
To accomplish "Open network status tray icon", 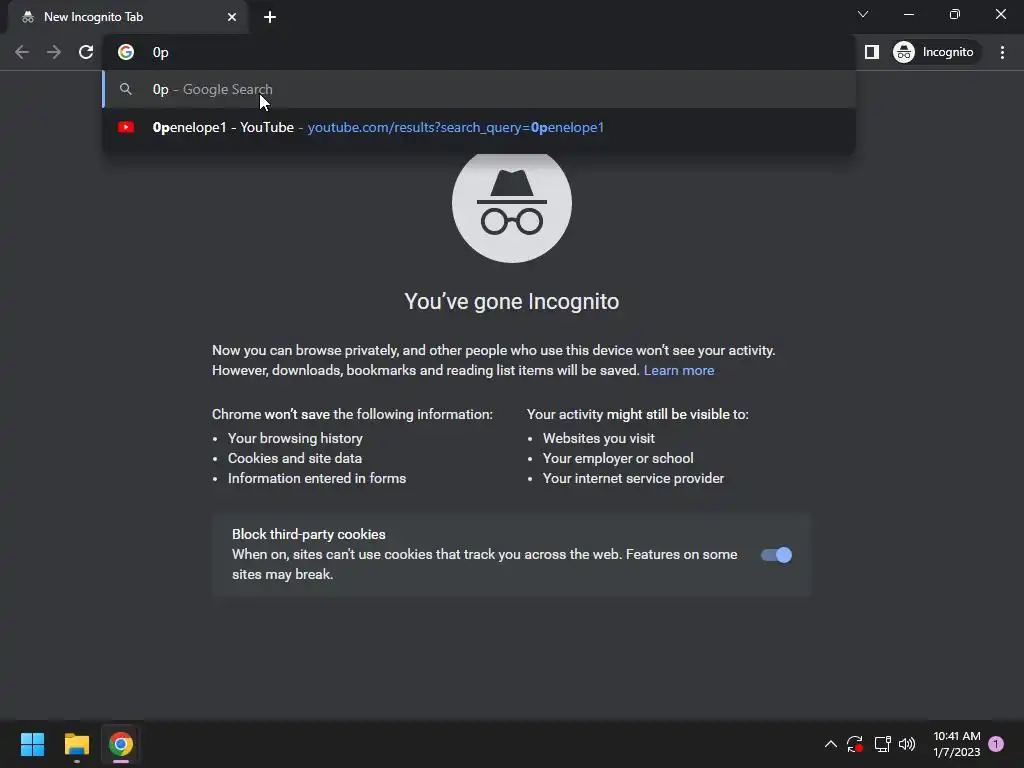I will 882,744.
